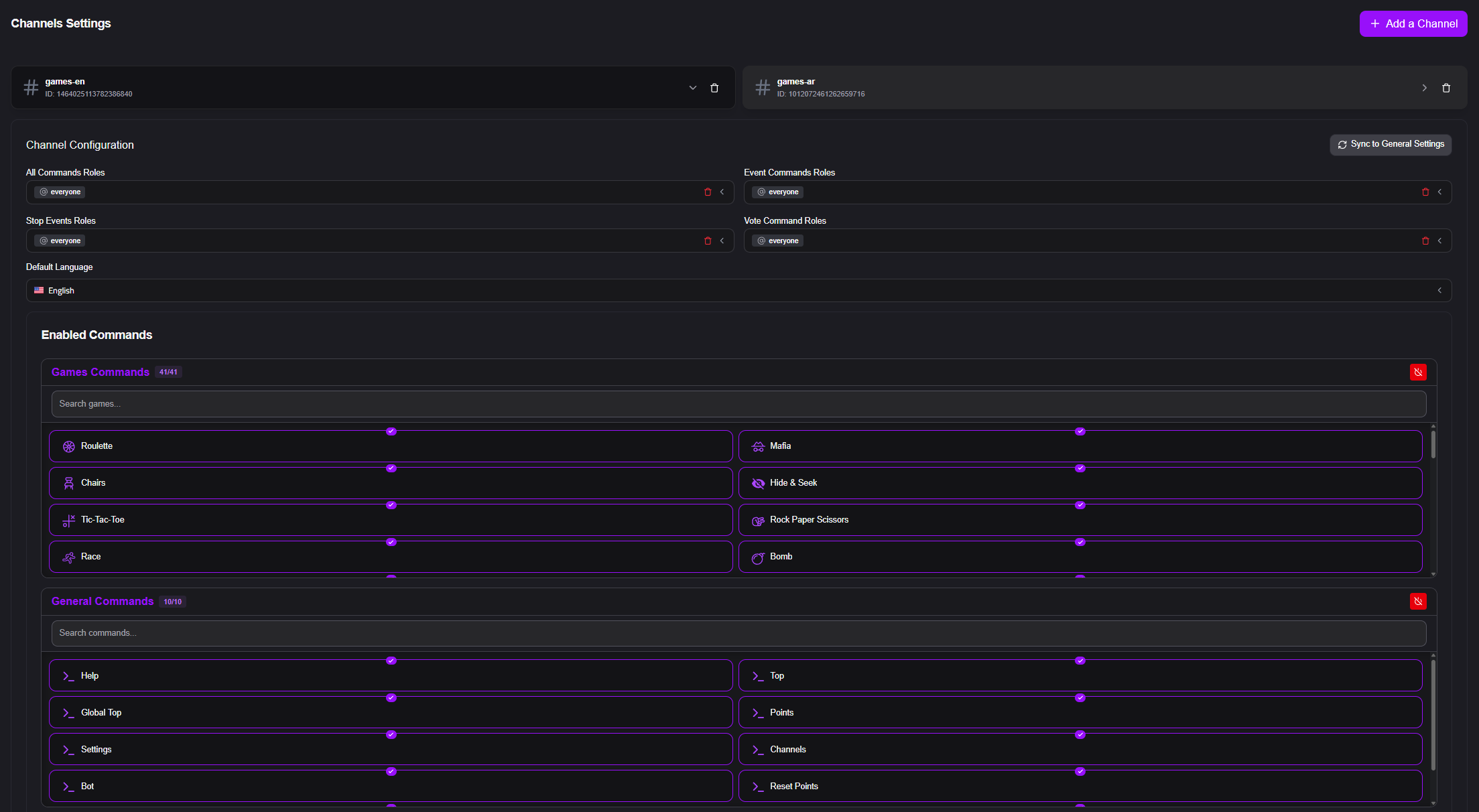Click the Add a Channel button

pyautogui.click(x=1413, y=24)
